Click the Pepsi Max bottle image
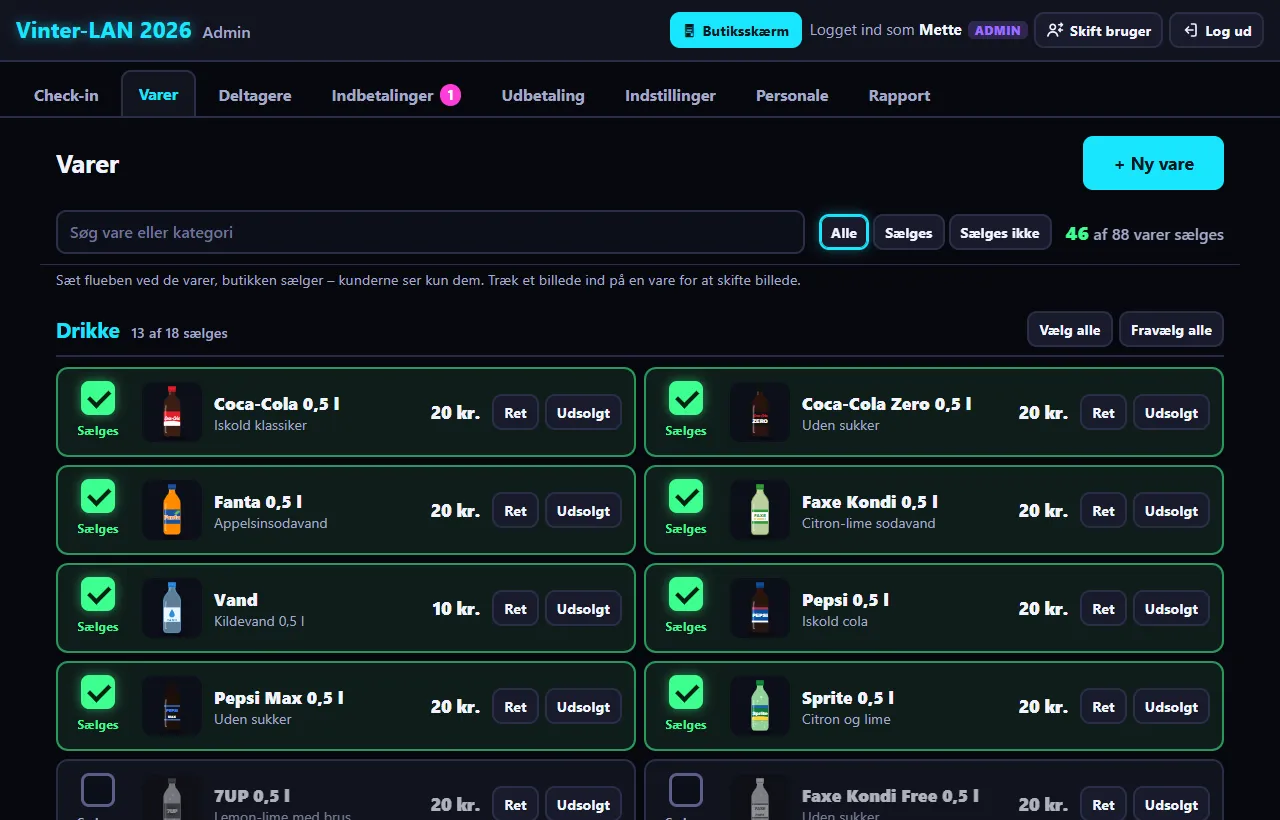 point(172,706)
